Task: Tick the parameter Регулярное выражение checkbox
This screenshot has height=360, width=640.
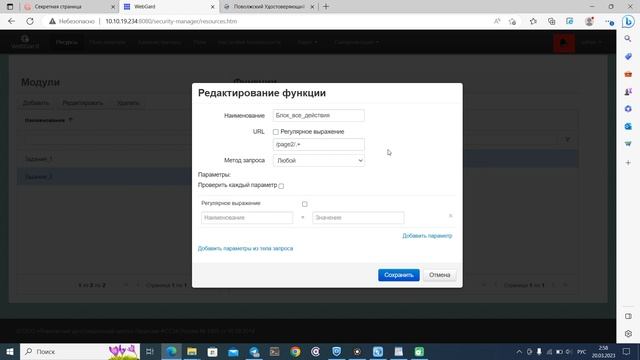Action: pos(304,204)
